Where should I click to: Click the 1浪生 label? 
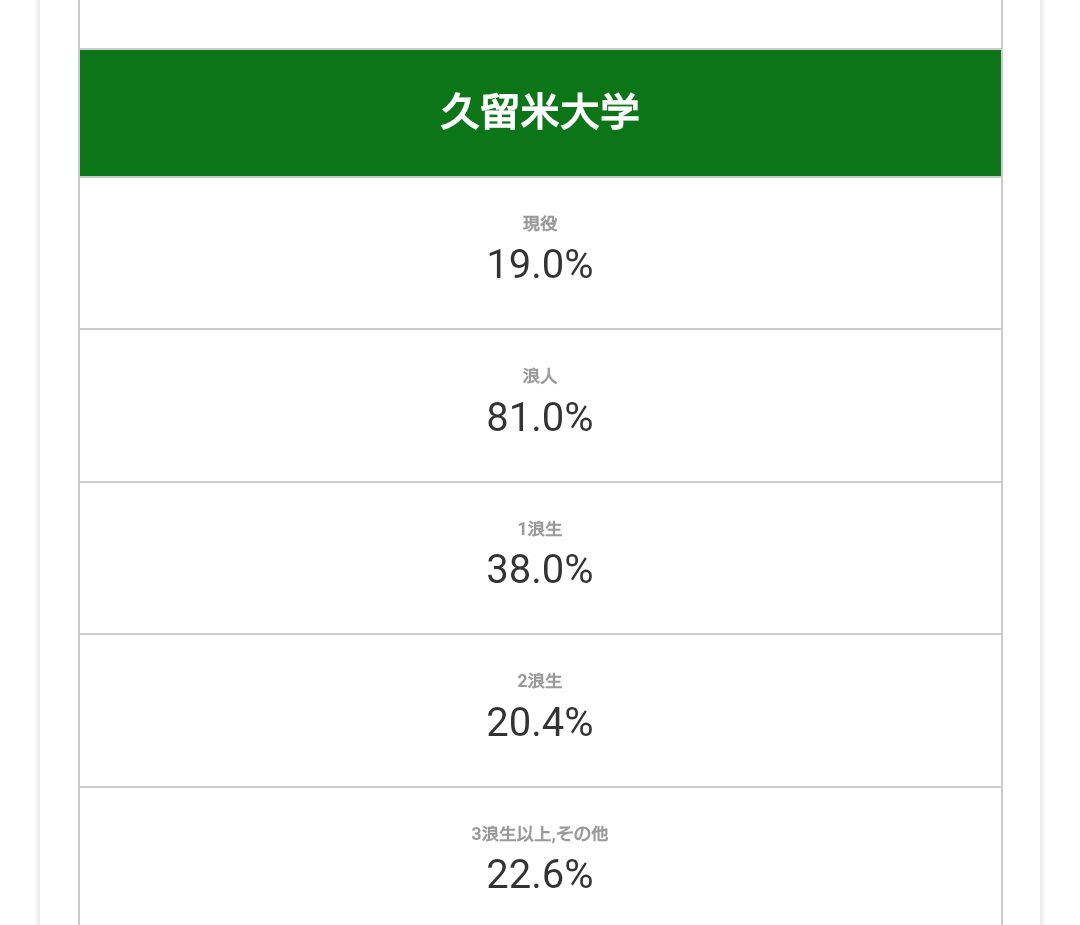[x=540, y=529]
